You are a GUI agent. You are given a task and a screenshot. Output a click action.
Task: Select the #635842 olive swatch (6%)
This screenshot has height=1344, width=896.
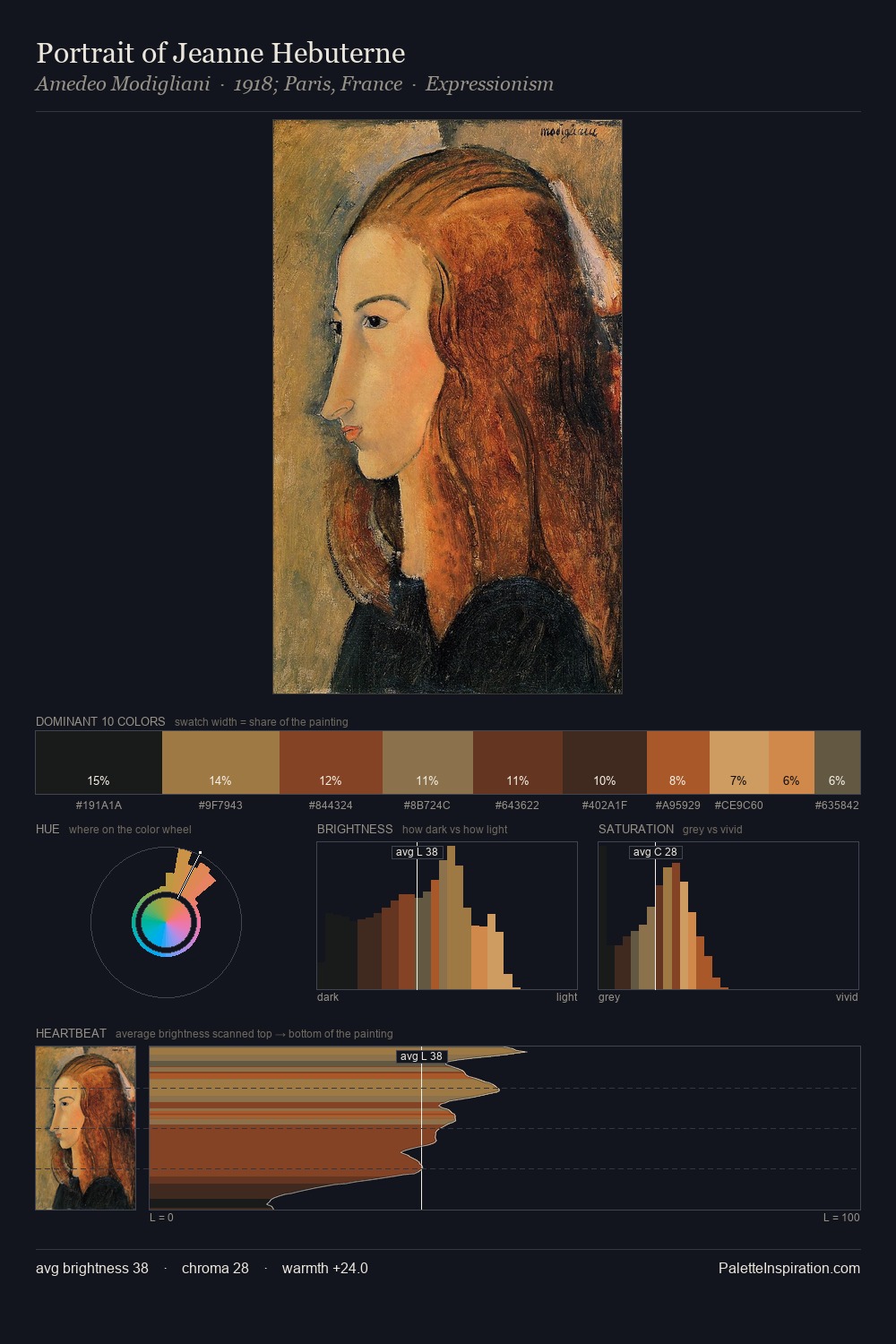837,762
